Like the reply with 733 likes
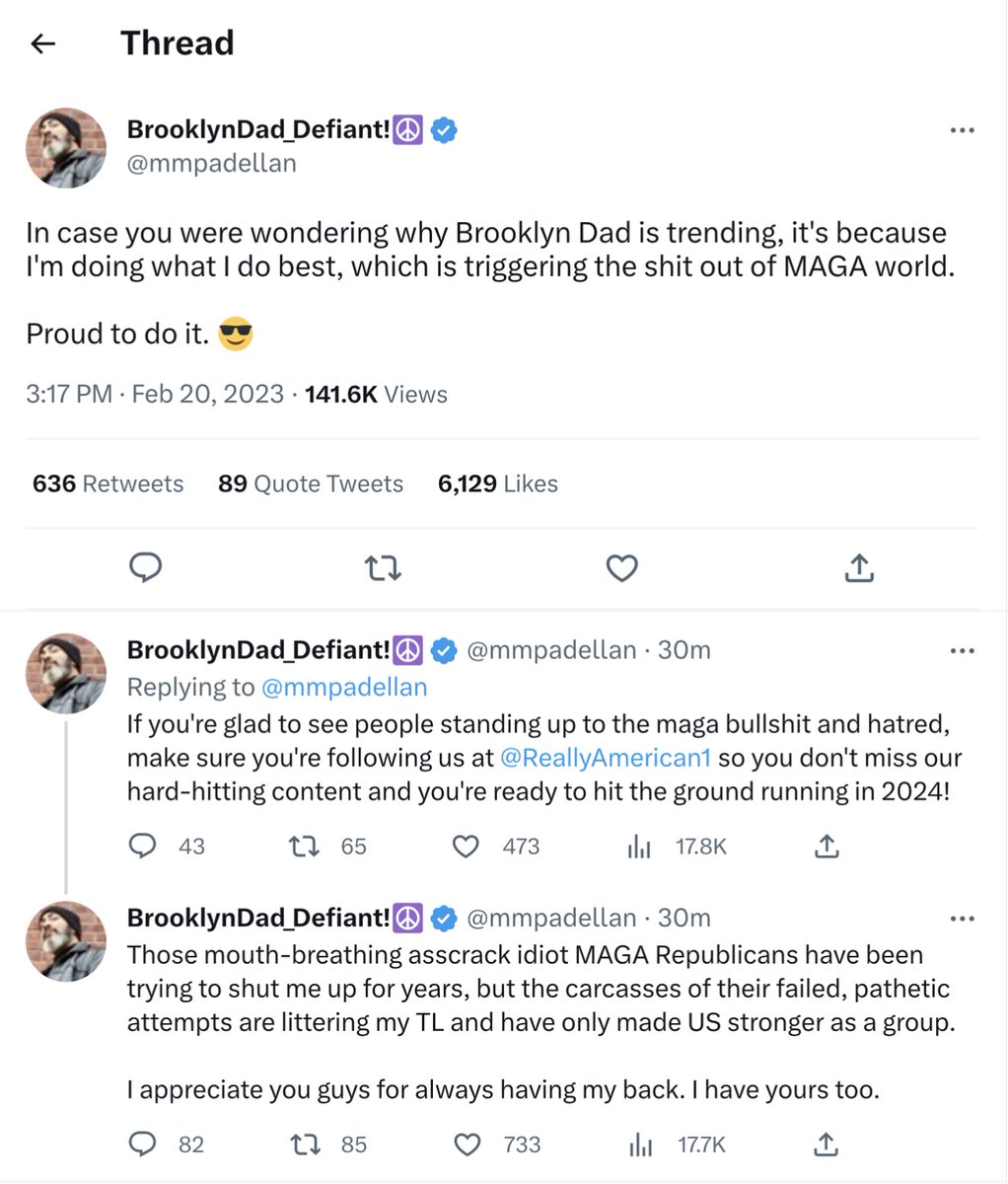 click(466, 1144)
